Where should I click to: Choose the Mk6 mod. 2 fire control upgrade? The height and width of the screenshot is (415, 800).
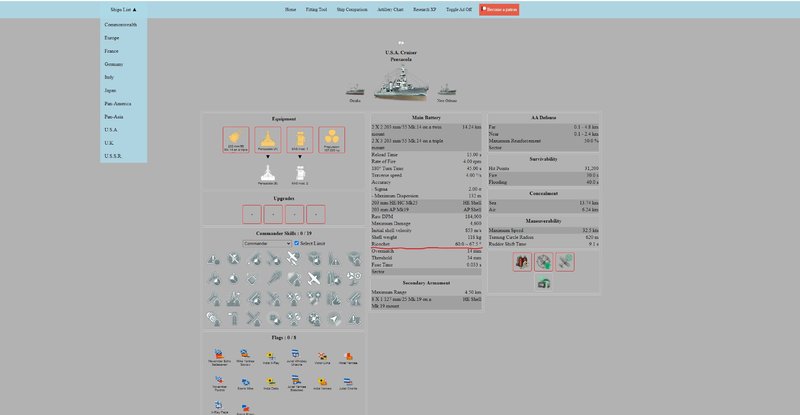(x=300, y=175)
